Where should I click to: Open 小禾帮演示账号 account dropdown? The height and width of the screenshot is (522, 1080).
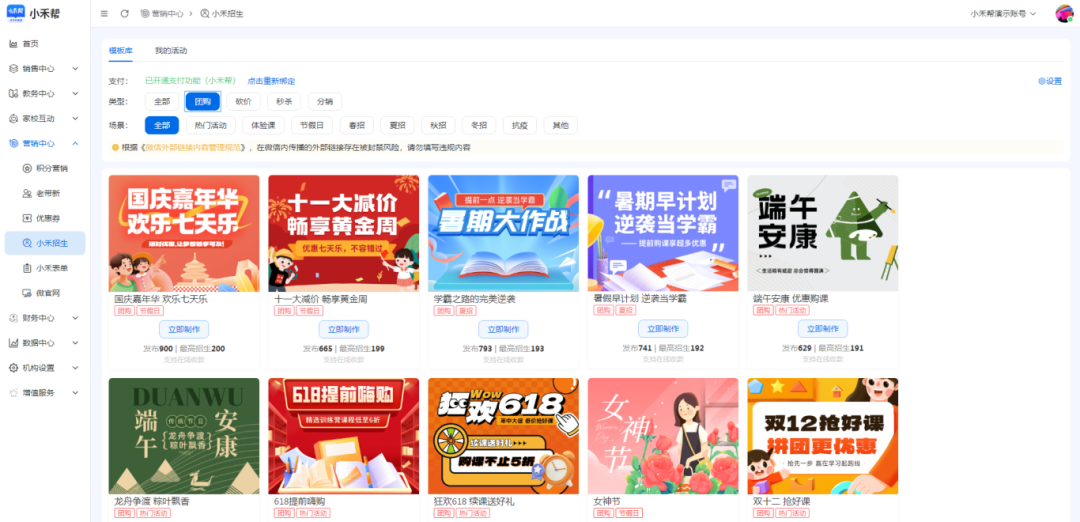click(1003, 14)
